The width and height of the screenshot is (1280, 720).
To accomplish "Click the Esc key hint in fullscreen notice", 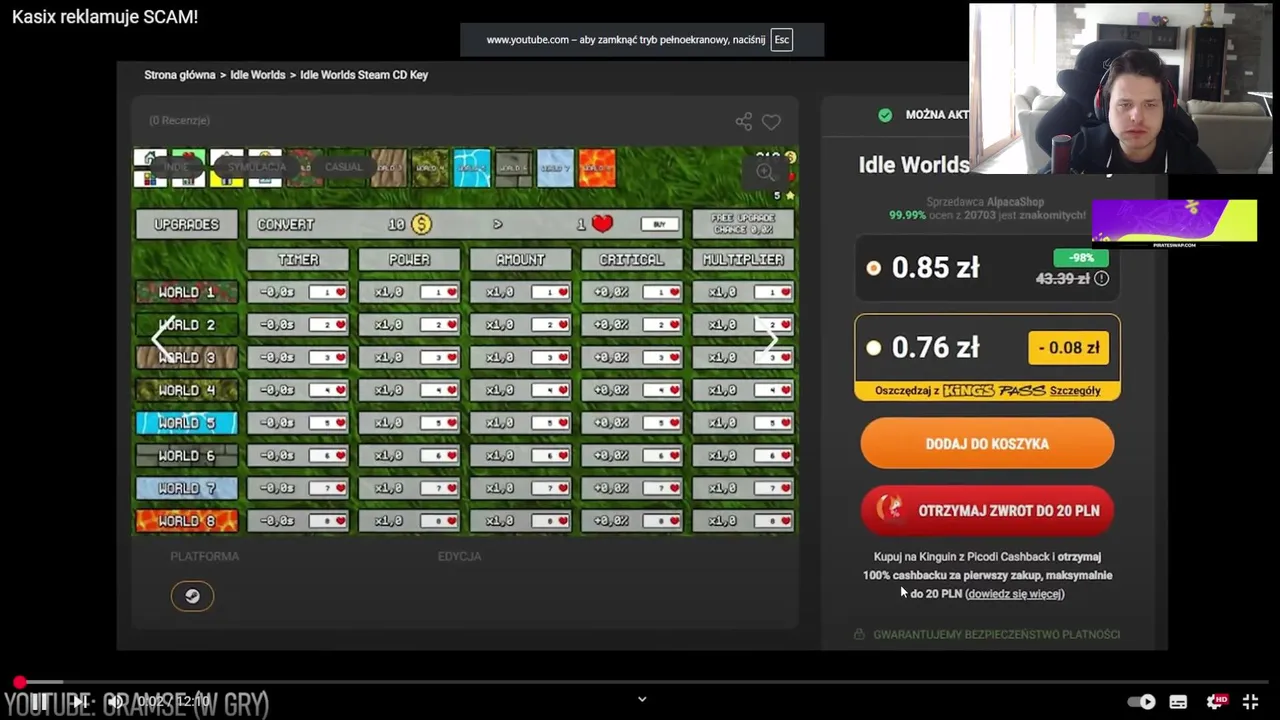I will (x=782, y=40).
